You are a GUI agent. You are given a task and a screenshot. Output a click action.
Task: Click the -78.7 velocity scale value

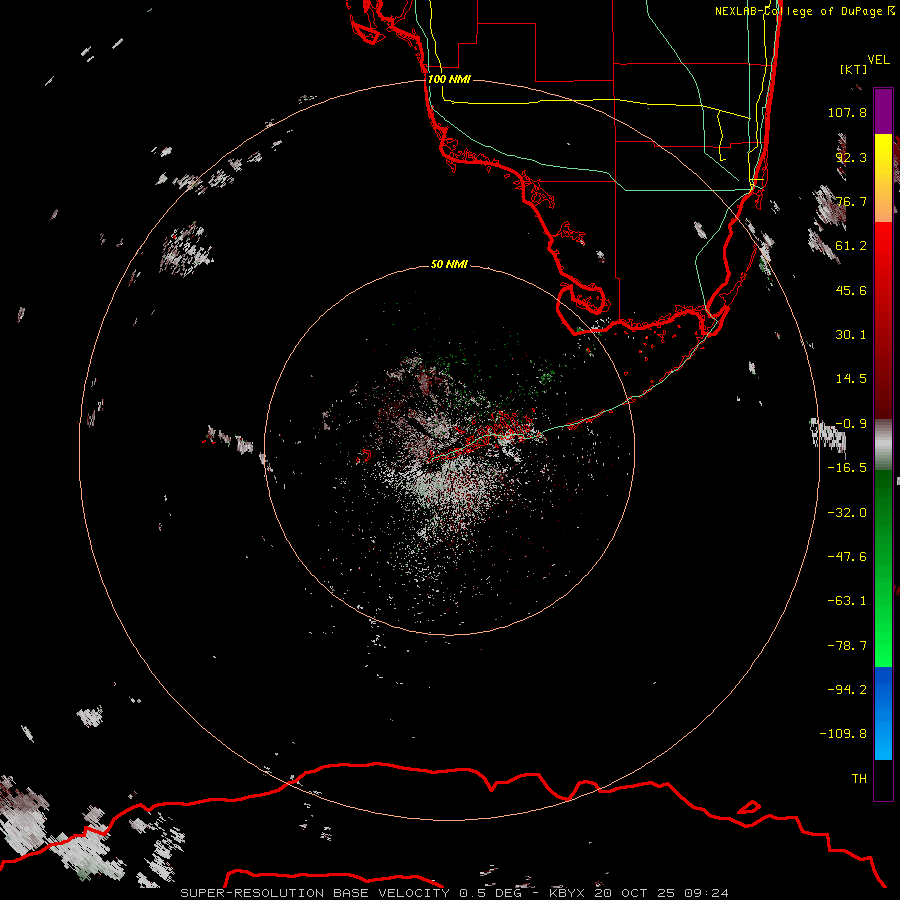847,646
